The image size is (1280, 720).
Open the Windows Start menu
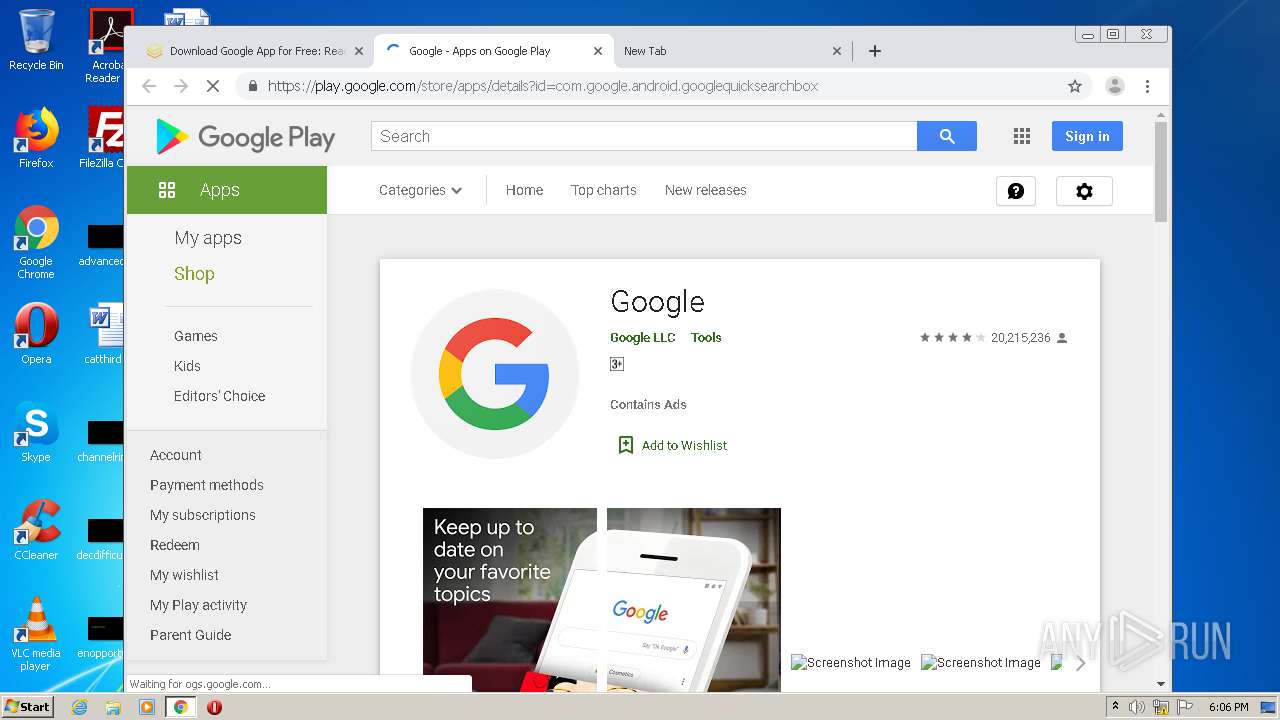(28, 706)
